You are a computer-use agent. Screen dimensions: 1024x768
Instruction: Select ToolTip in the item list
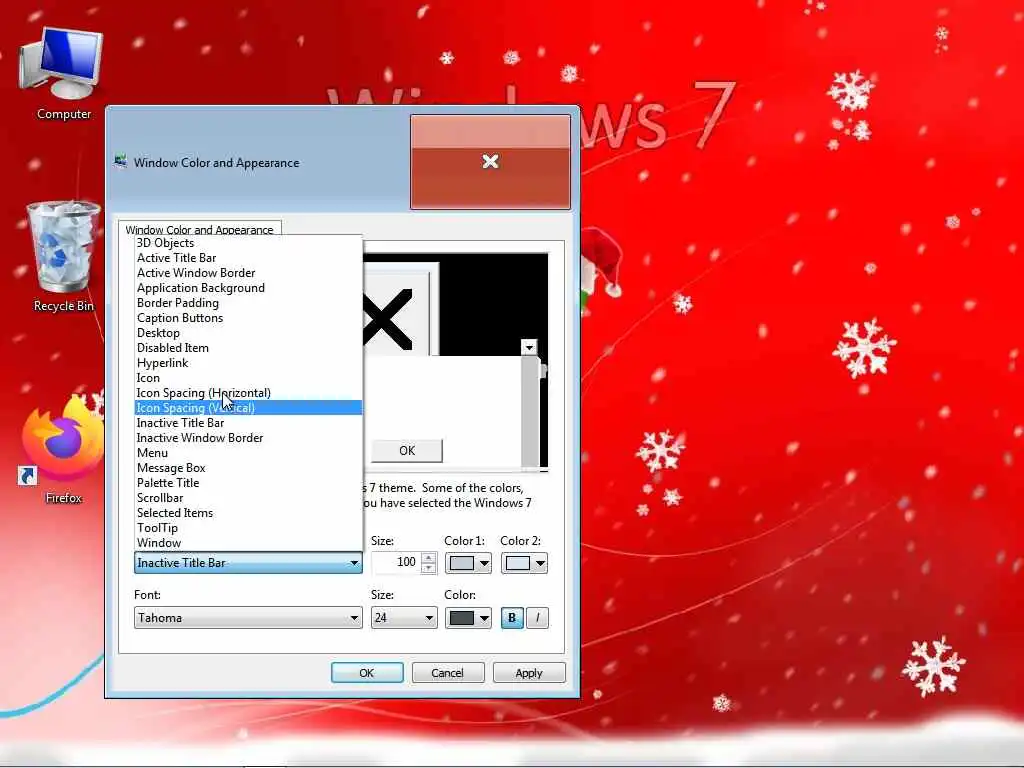tap(248, 528)
